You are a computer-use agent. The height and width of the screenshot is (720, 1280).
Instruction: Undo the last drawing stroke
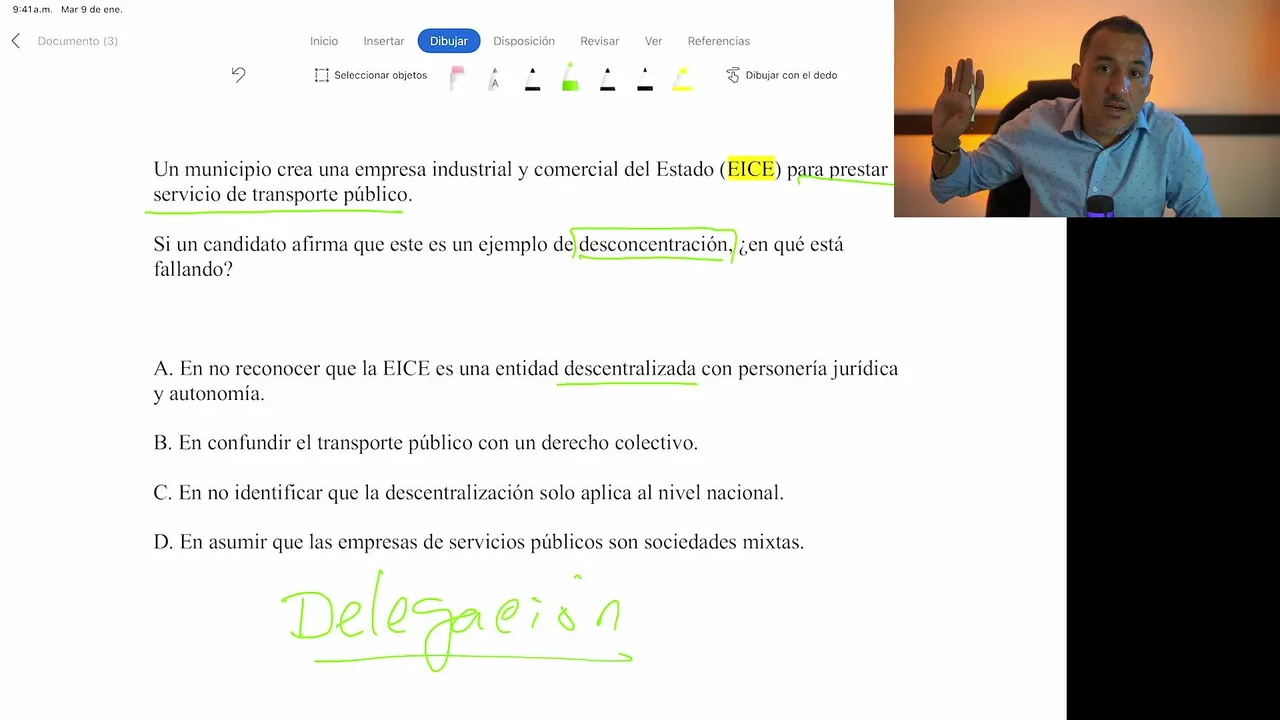click(238, 75)
